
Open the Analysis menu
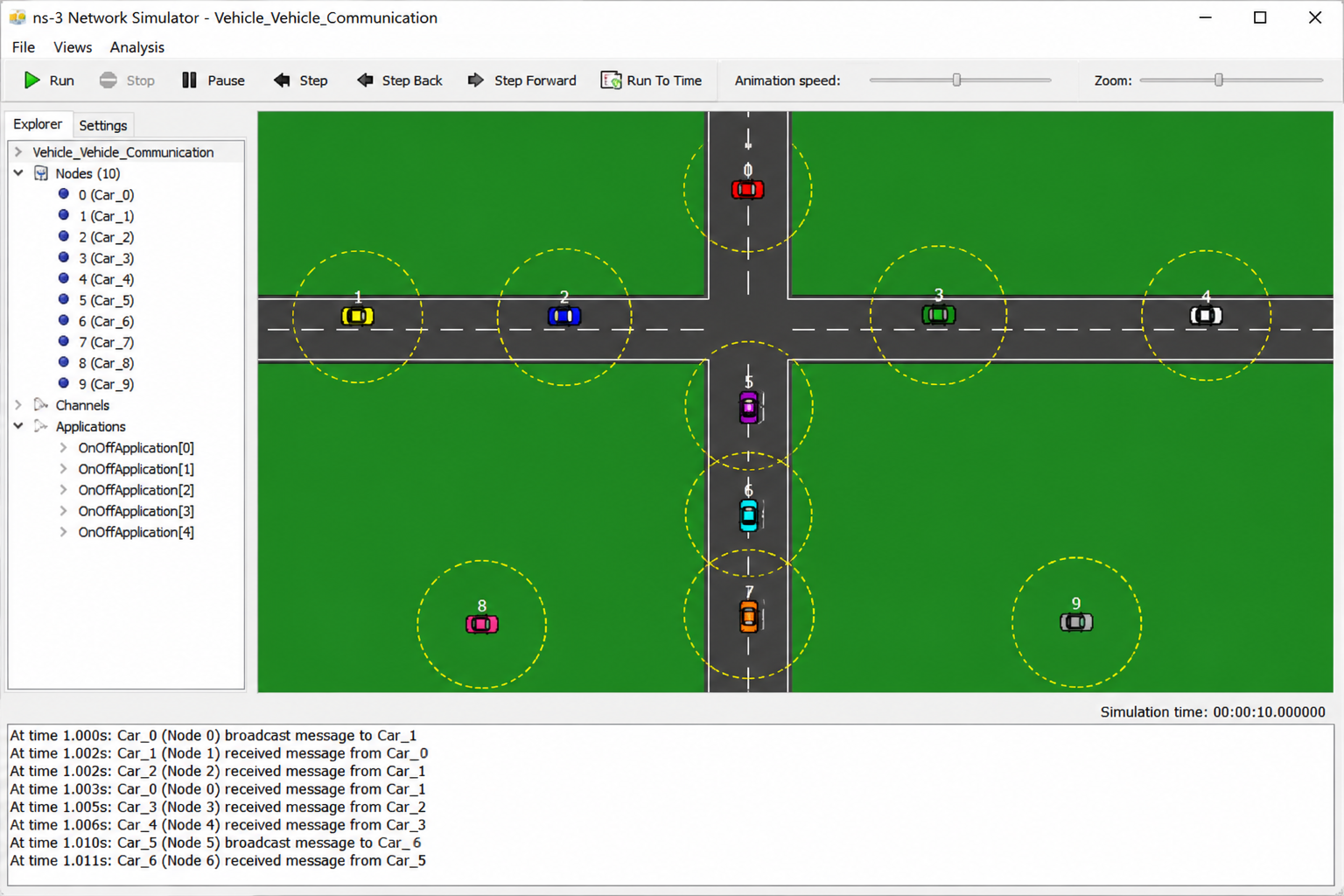click(137, 47)
